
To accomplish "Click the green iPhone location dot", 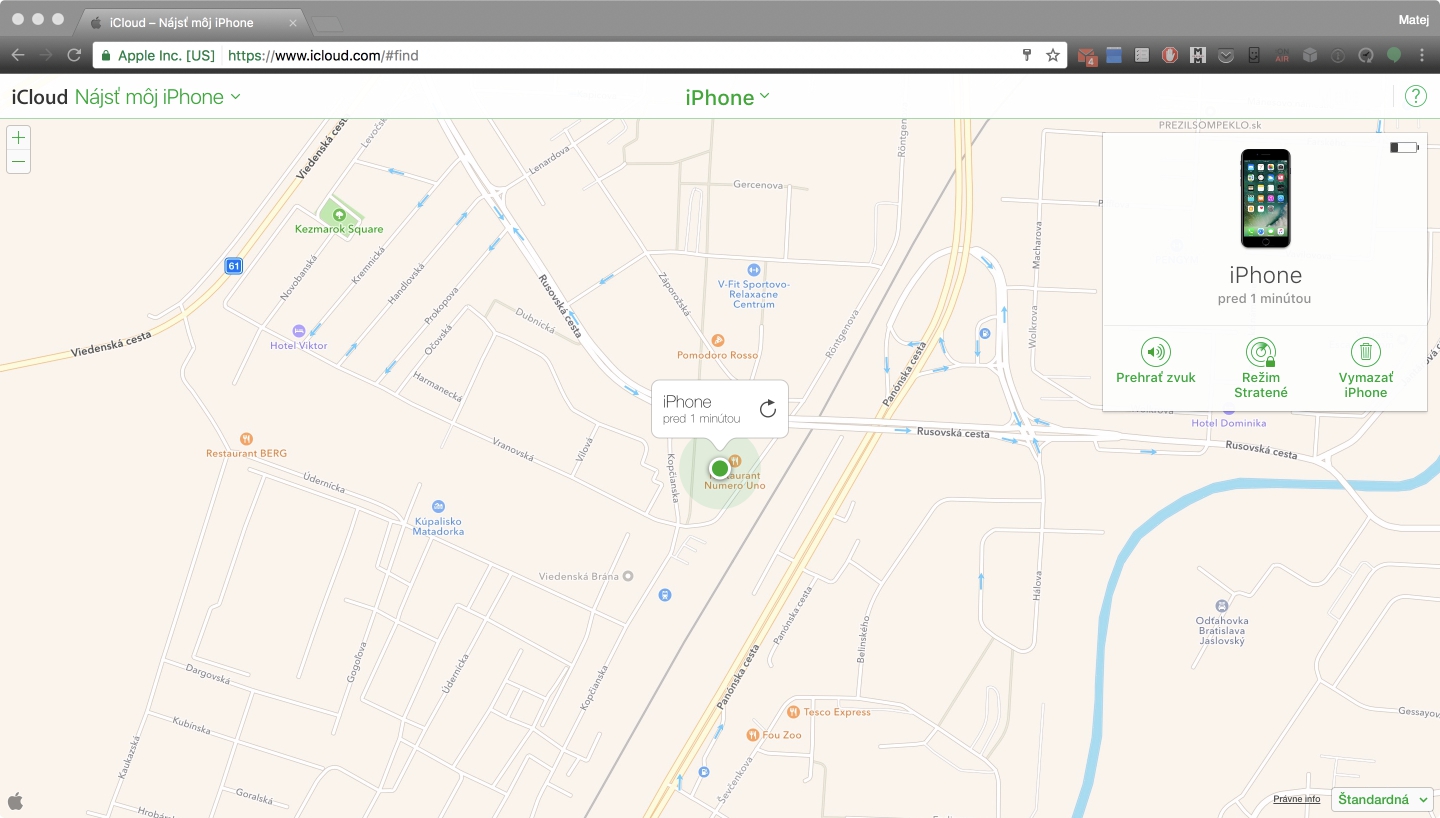I will click(x=719, y=468).
